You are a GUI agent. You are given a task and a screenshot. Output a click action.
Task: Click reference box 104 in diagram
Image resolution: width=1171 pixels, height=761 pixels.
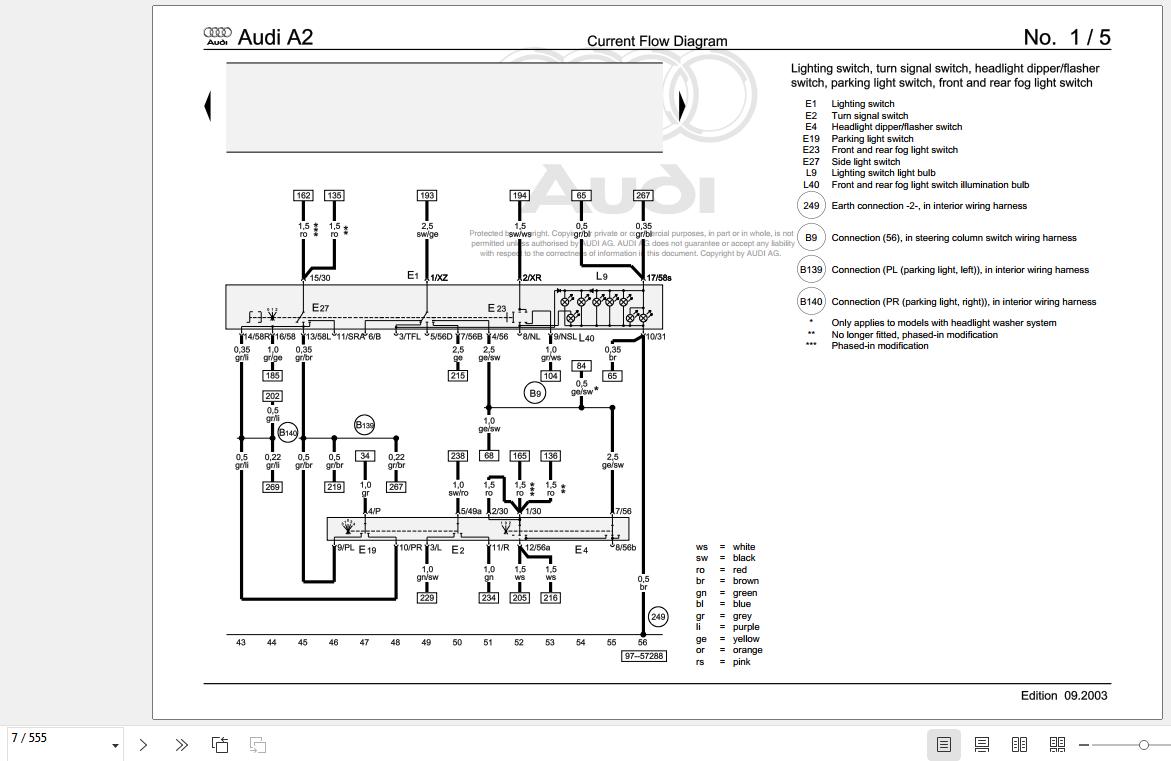[550, 376]
